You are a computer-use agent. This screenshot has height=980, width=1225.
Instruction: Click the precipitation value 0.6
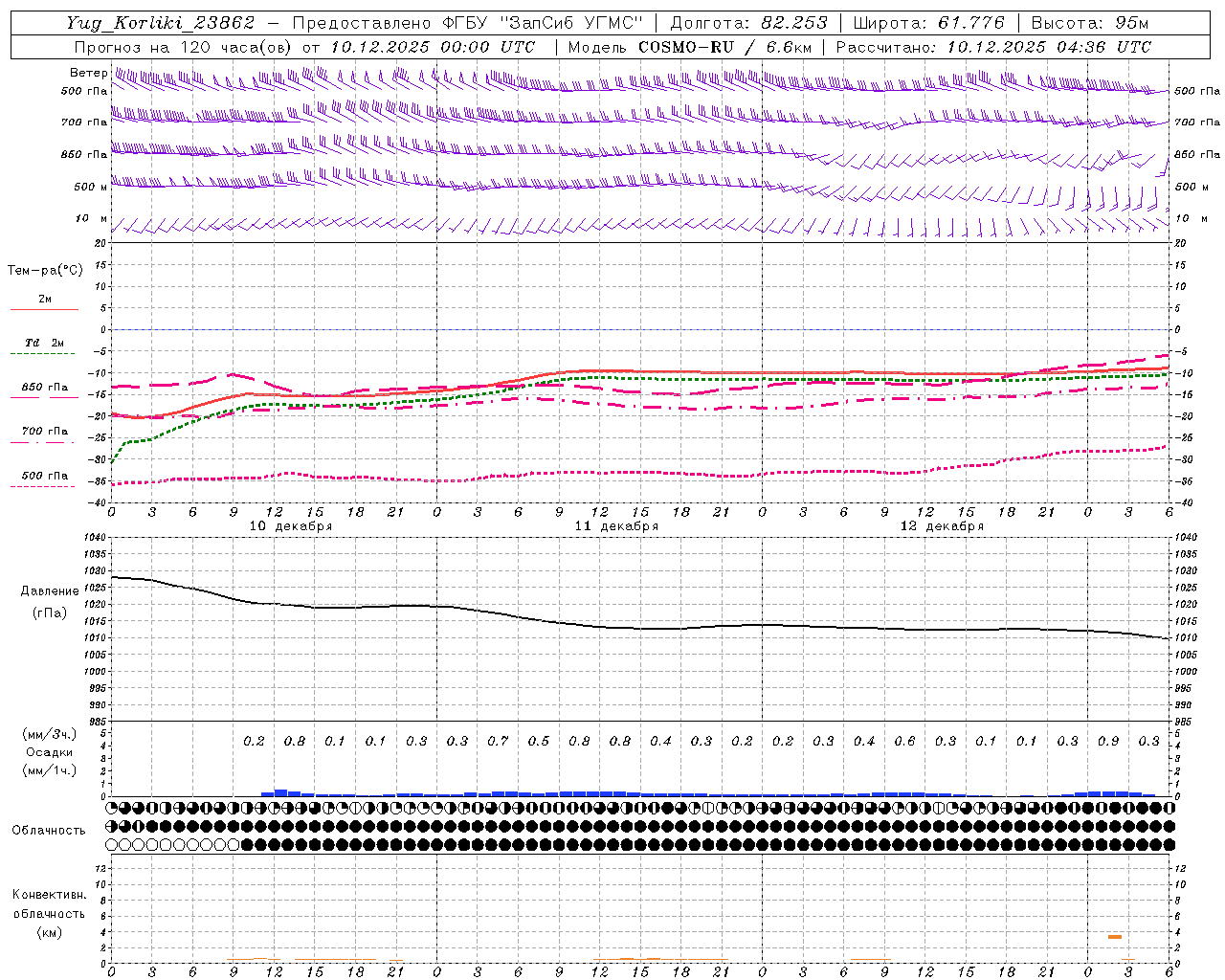(904, 741)
